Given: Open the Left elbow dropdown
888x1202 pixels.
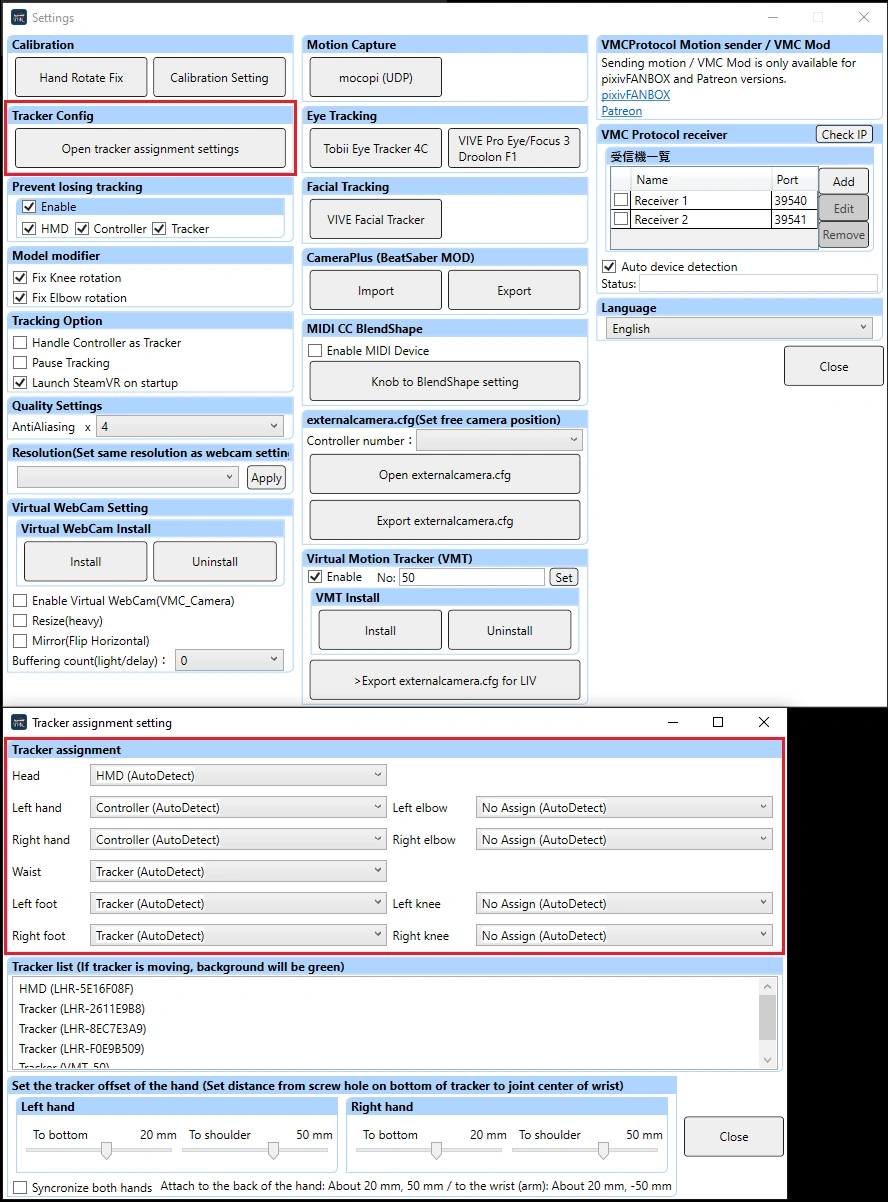Looking at the screenshot, I should click(624, 807).
